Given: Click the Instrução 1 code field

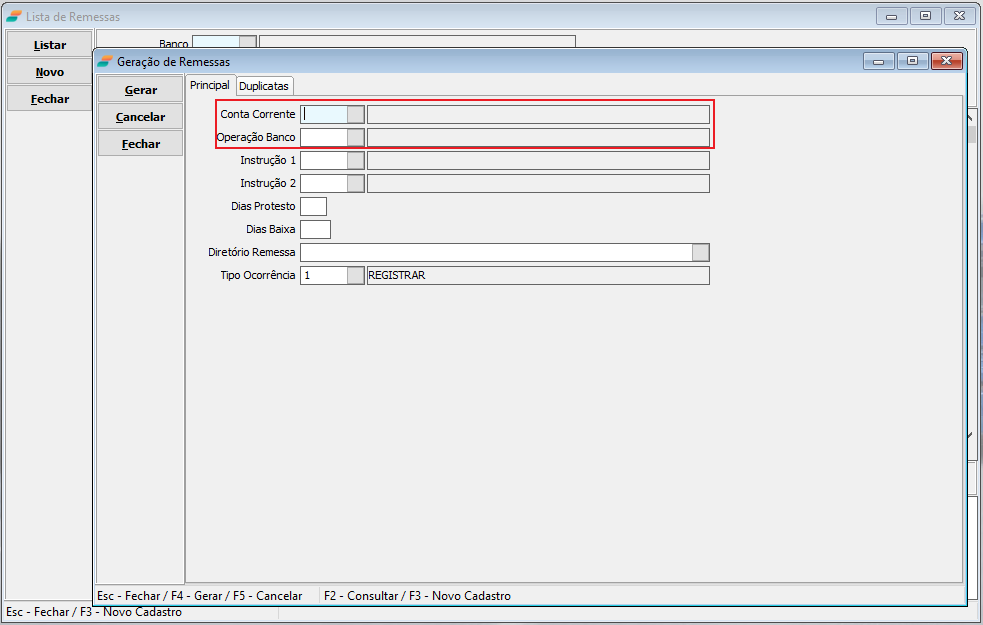Looking at the screenshot, I should (324, 160).
